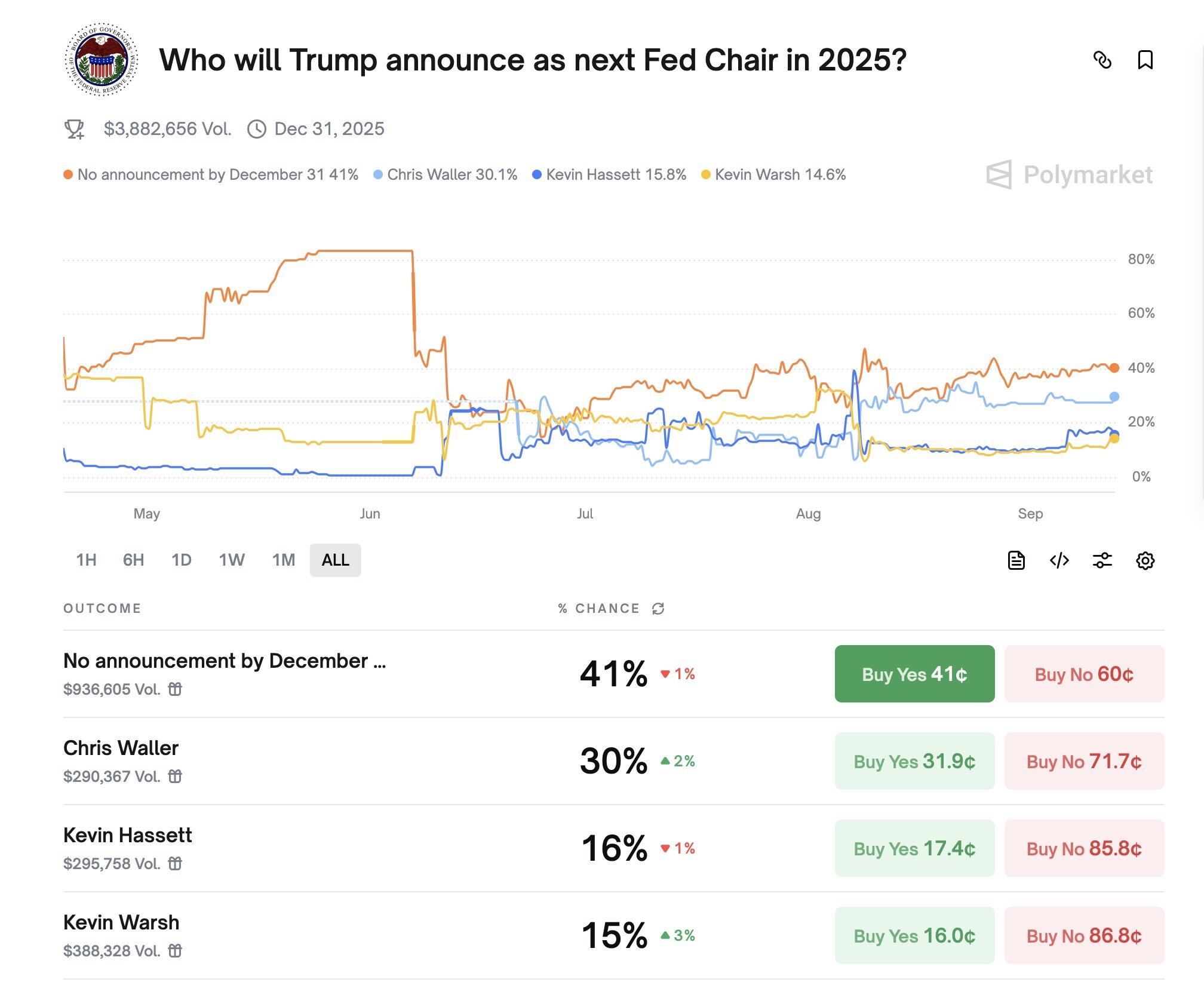Click the gift icon next to Chris Waller volume

pyautogui.click(x=174, y=777)
